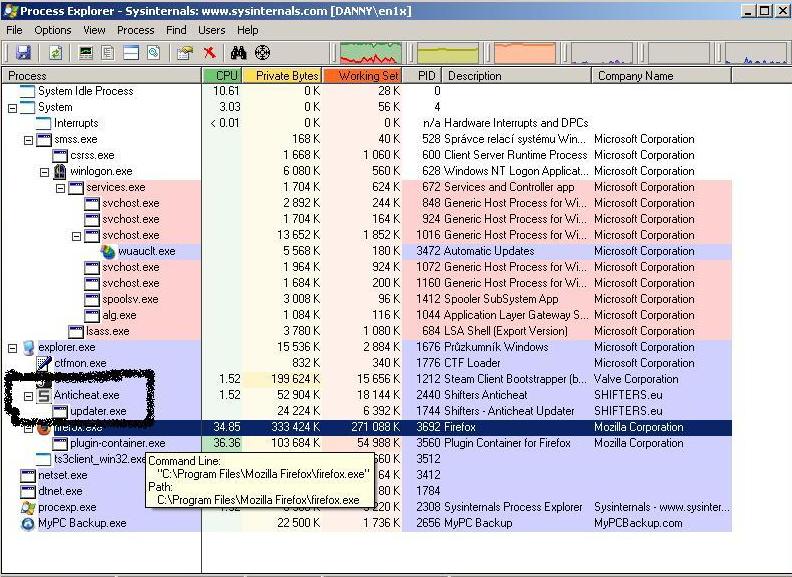Image resolution: width=792 pixels, height=577 pixels.
Task: Select the updater.exe process row
Action: click(367, 411)
